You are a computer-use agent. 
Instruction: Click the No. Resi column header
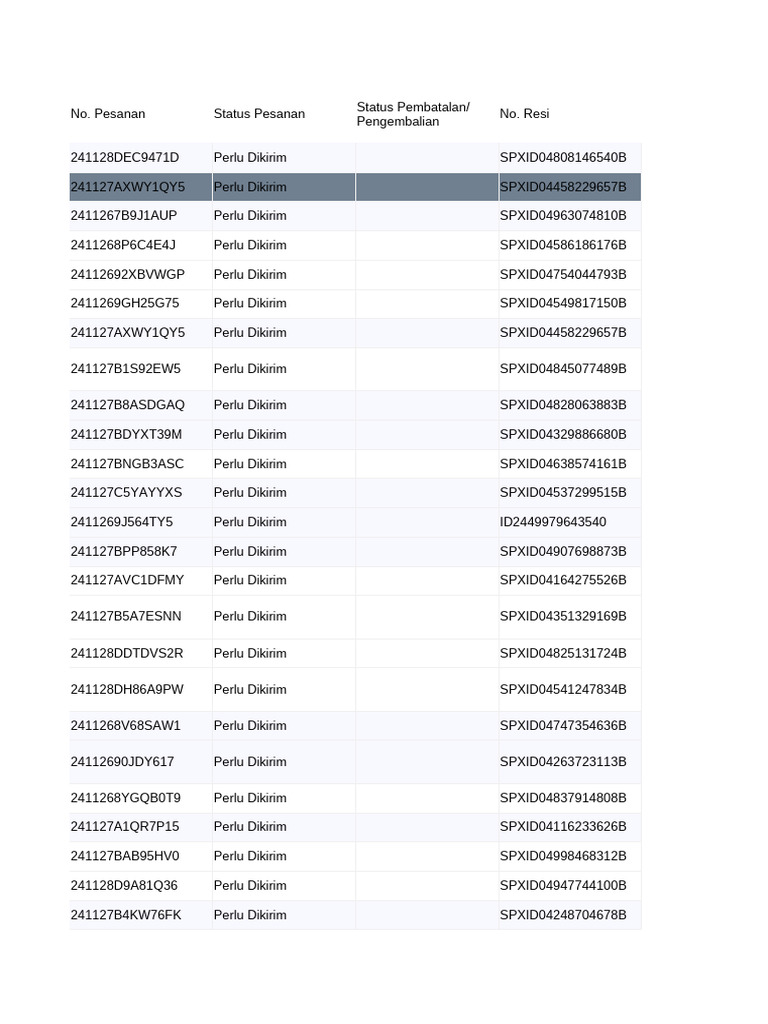525,114
